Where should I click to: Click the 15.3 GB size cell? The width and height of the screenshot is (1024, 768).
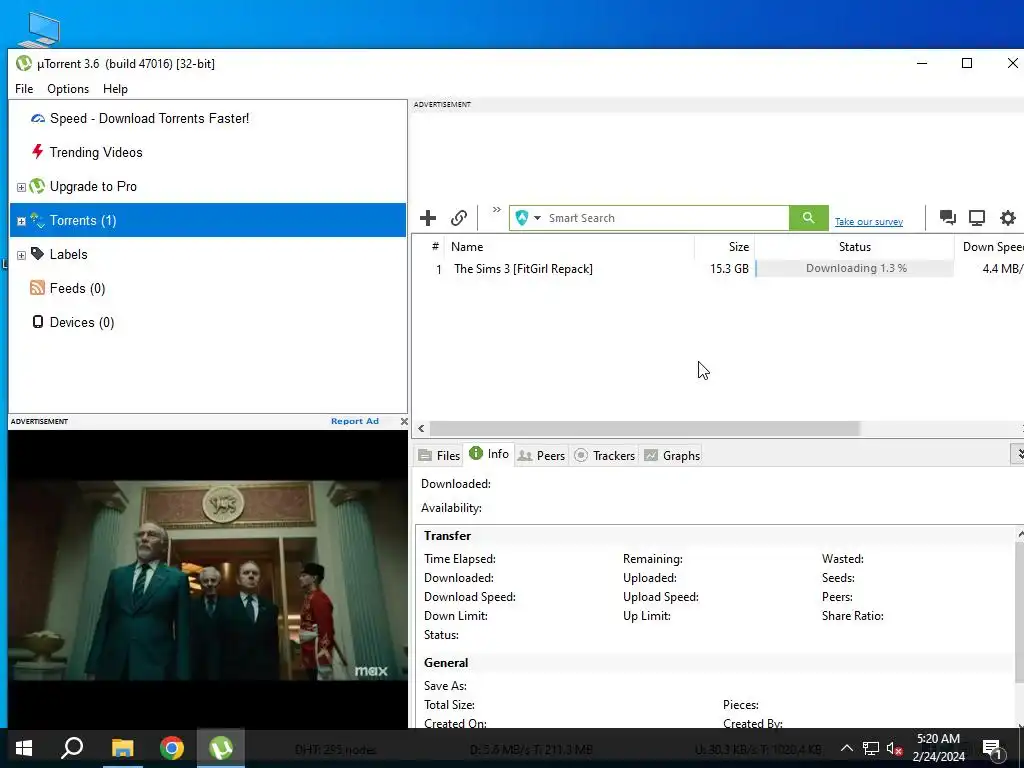click(729, 268)
